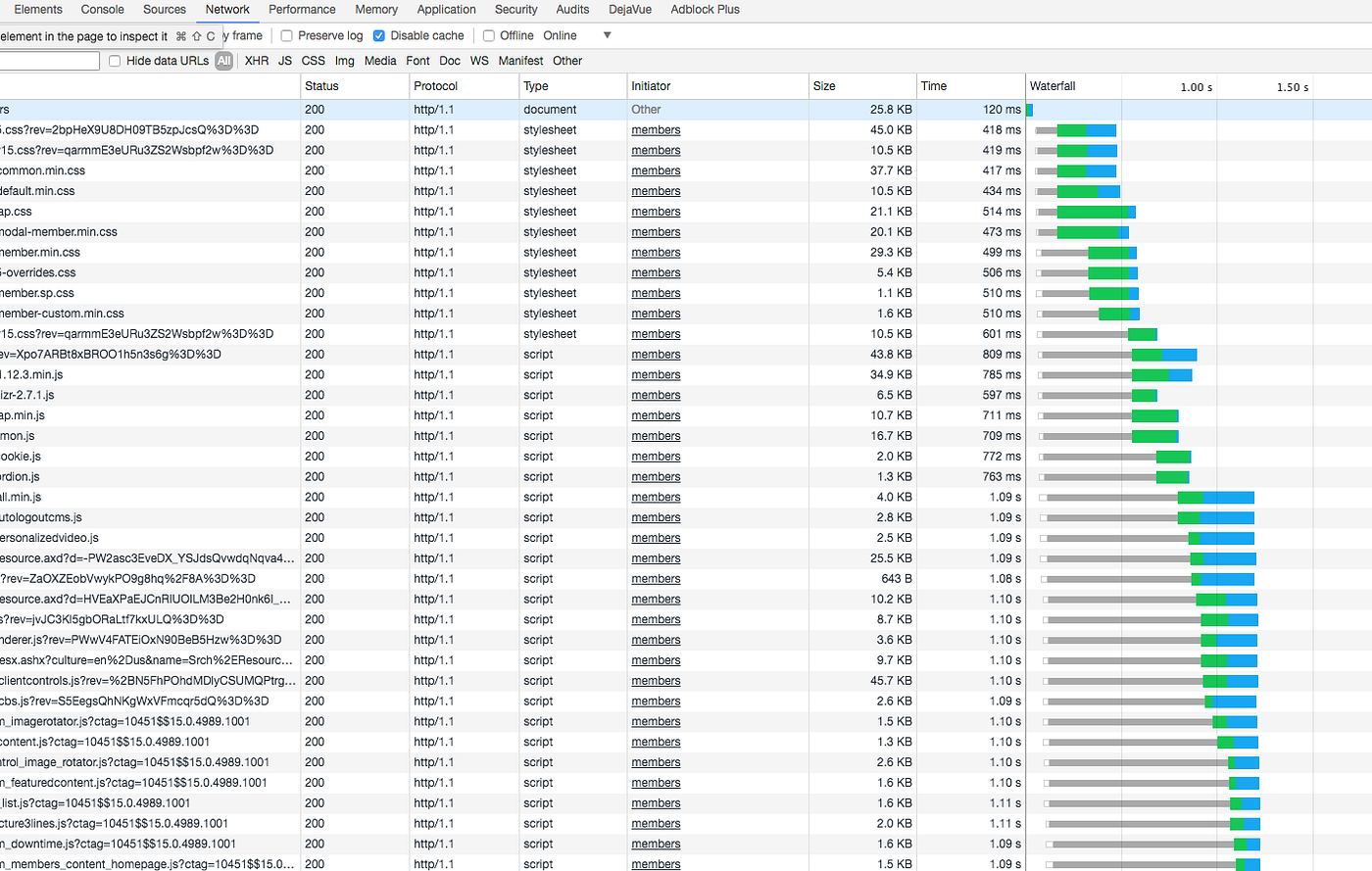Select the first document request row
1372x871 pixels.
point(686,110)
